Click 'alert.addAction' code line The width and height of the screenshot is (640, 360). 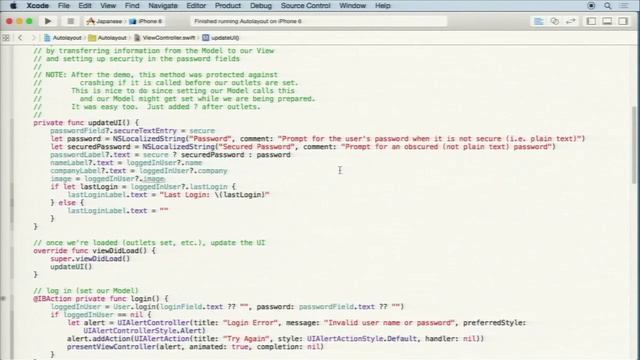(x=276, y=339)
